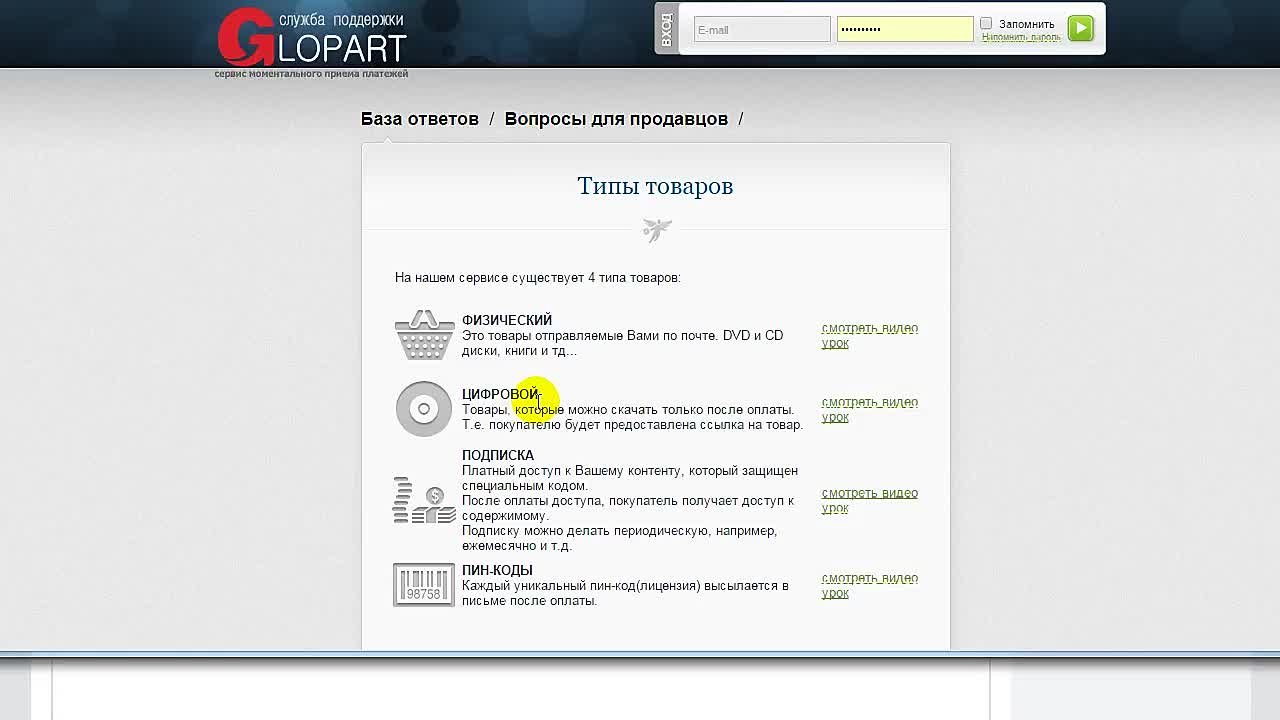Click the green login arrow button

(1080, 28)
